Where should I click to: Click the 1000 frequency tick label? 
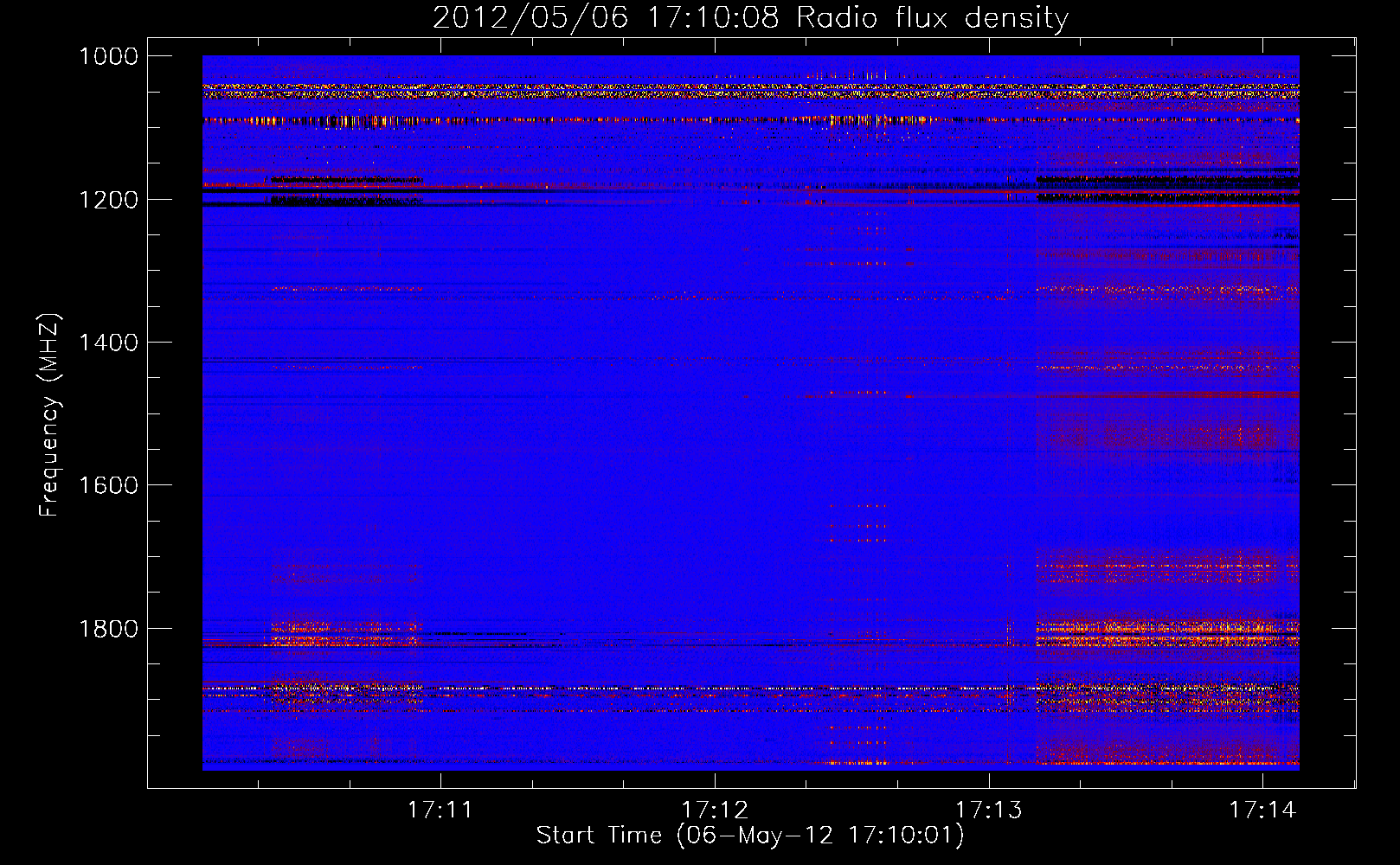click(x=108, y=56)
